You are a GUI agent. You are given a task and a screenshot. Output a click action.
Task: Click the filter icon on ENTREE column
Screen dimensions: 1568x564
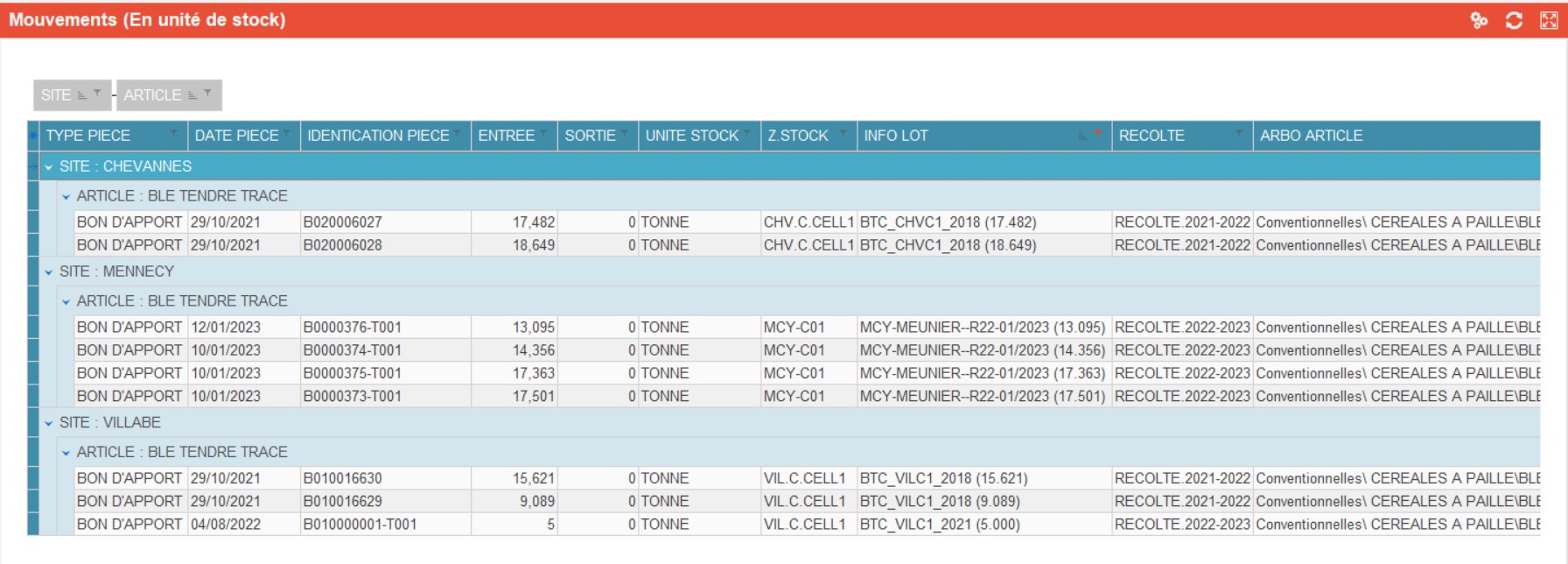[543, 133]
